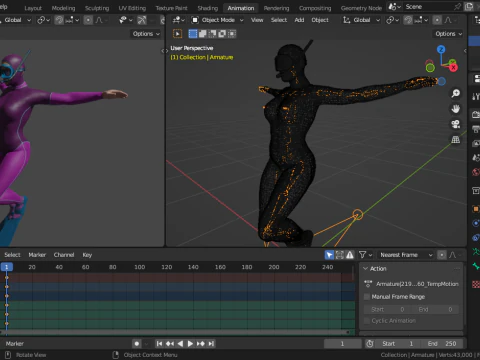Image resolution: width=480 pixels, height=360 pixels.
Task: Click the End 250 frame field
Action: [x=441, y=344]
